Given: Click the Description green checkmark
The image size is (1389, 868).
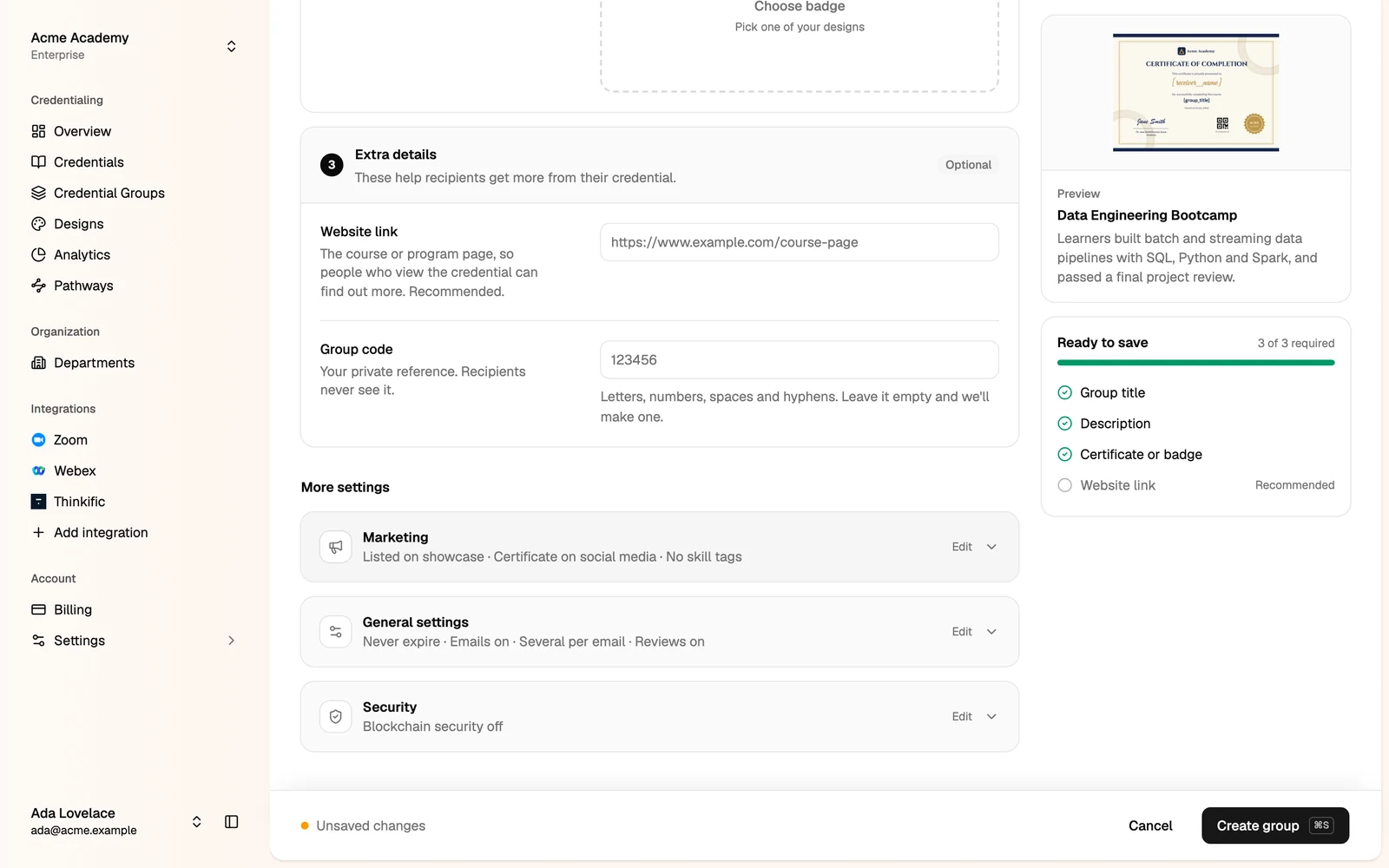Looking at the screenshot, I should (1065, 424).
